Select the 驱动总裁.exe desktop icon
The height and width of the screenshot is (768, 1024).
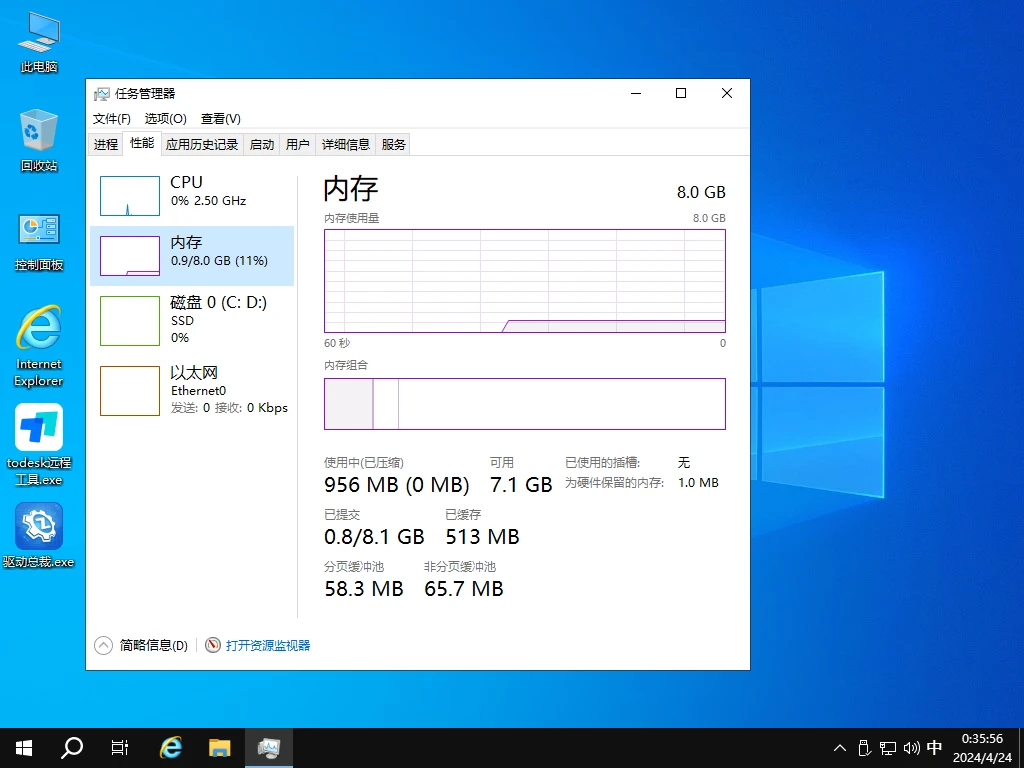click(x=39, y=536)
